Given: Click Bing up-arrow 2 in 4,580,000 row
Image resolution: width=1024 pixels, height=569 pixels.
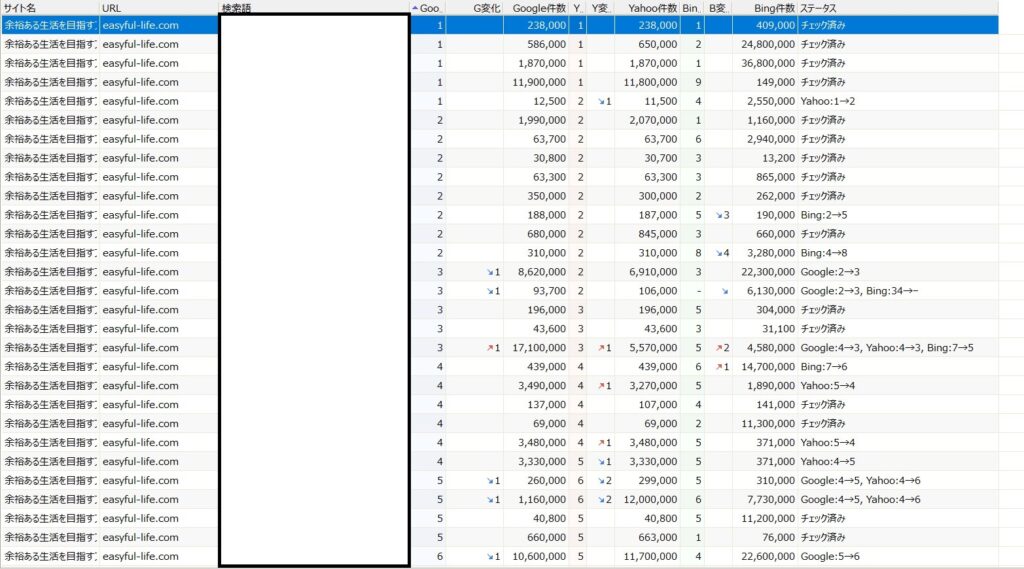Looking at the screenshot, I should (x=722, y=348).
